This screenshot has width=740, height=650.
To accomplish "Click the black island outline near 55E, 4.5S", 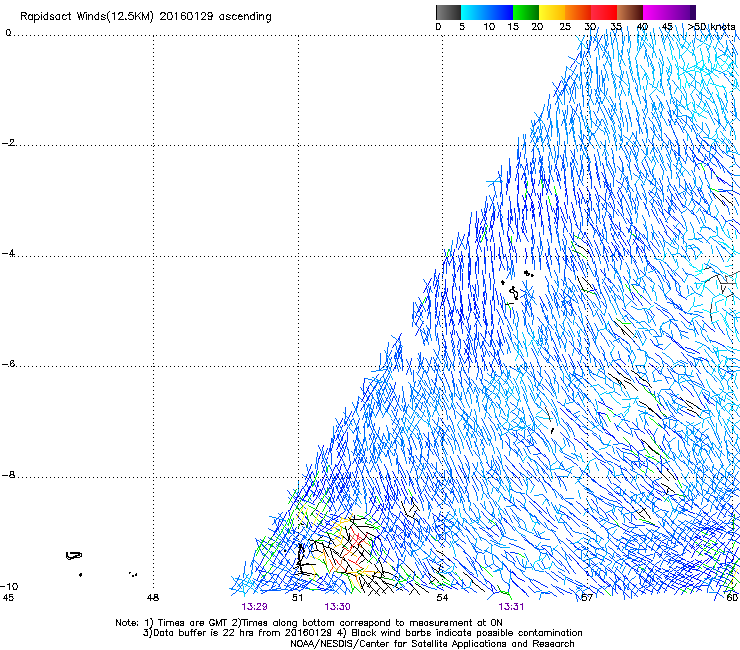I will [513, 293].
